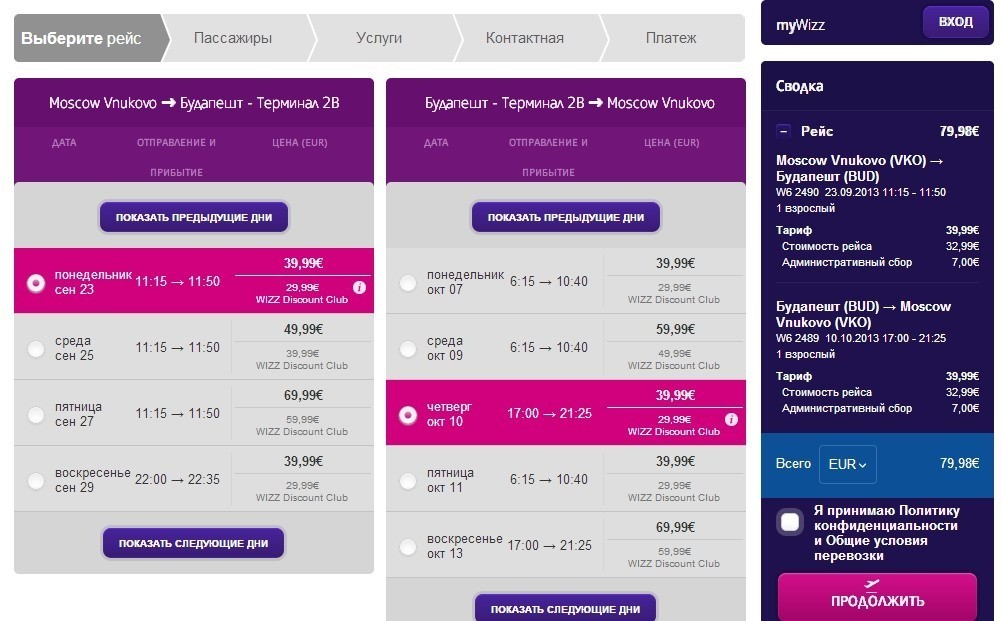Show previous days for the return flight

pyautogui.click(x=566, y=217)
